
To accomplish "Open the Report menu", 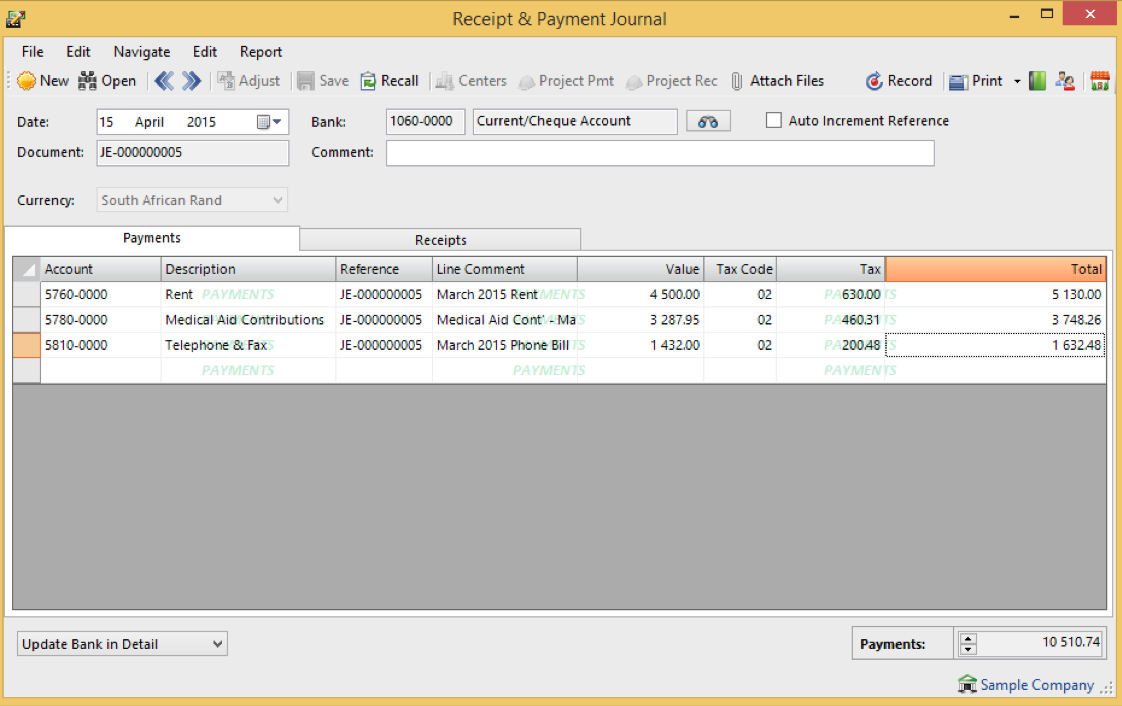I will point(260,52).
